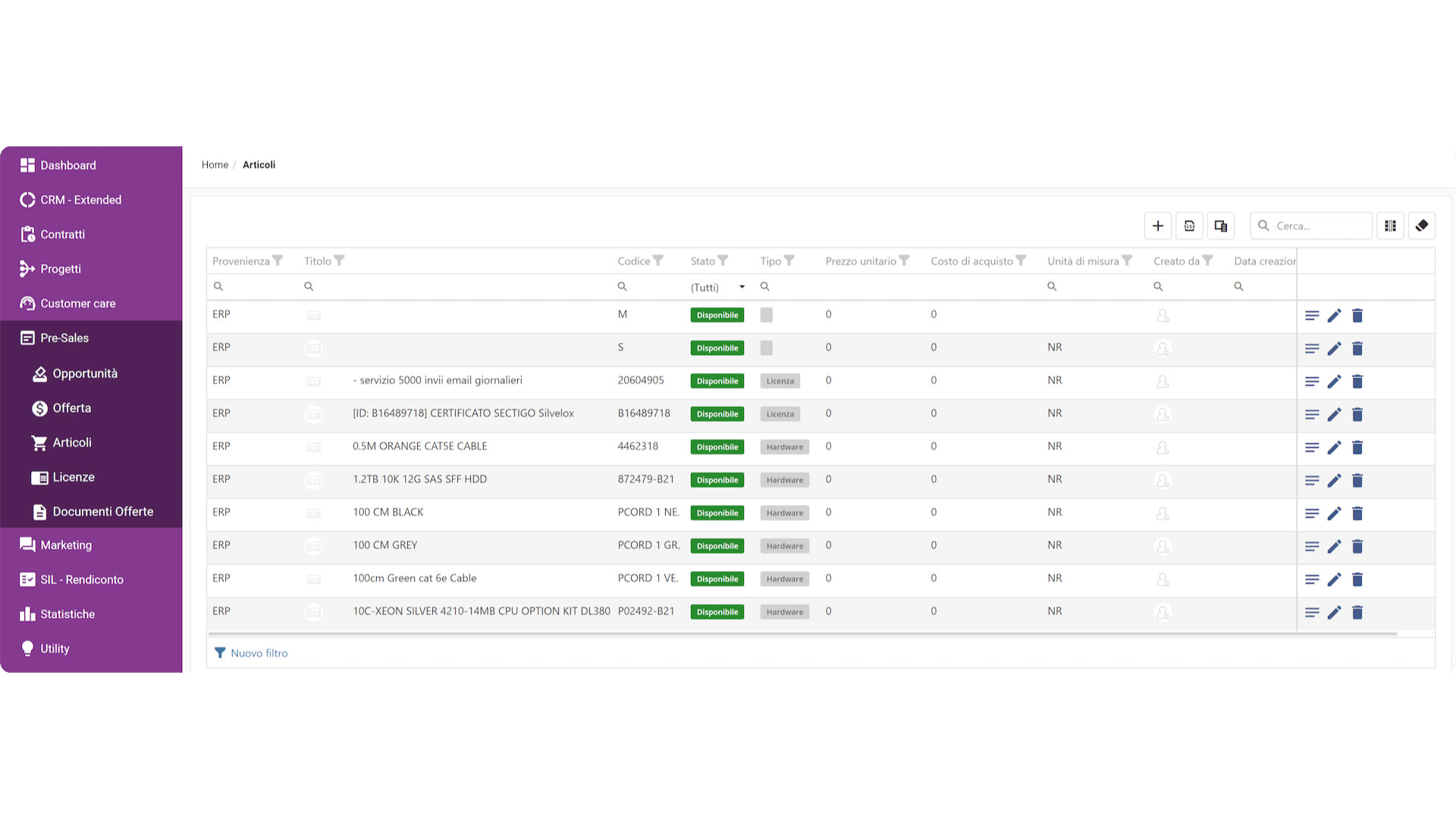Delete the servizio 5000 invii email row
Image resolution: width=1456 pixels, height=819 pixels.
click(x=1357, y=381)
